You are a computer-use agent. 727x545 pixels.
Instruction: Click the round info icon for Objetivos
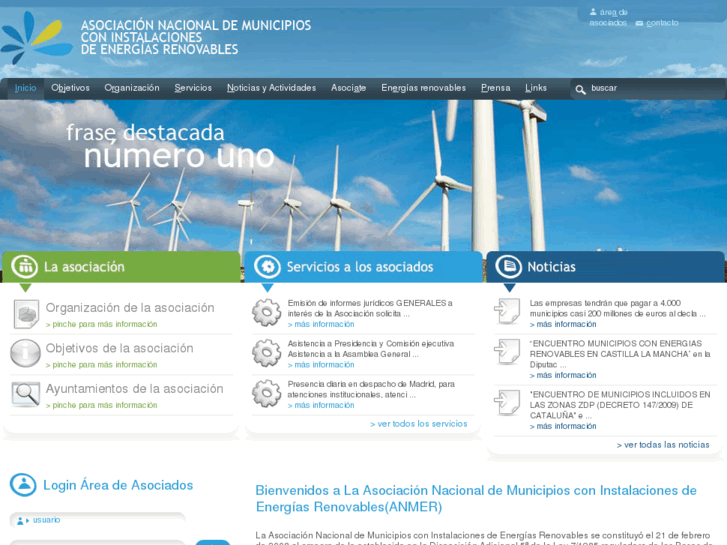click(x=26, y=353)
